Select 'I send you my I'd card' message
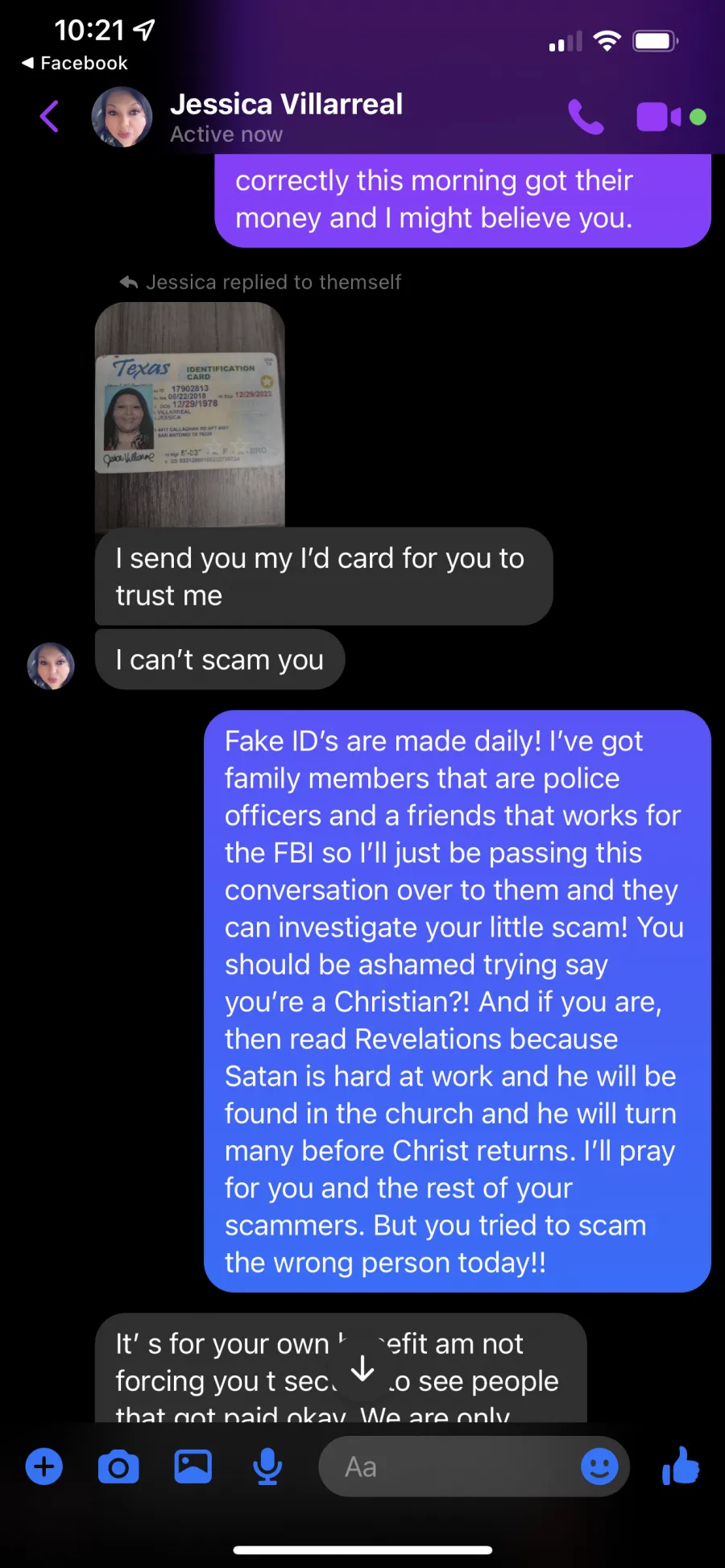Screen dimensions: 725x1568 pos(324,577)
